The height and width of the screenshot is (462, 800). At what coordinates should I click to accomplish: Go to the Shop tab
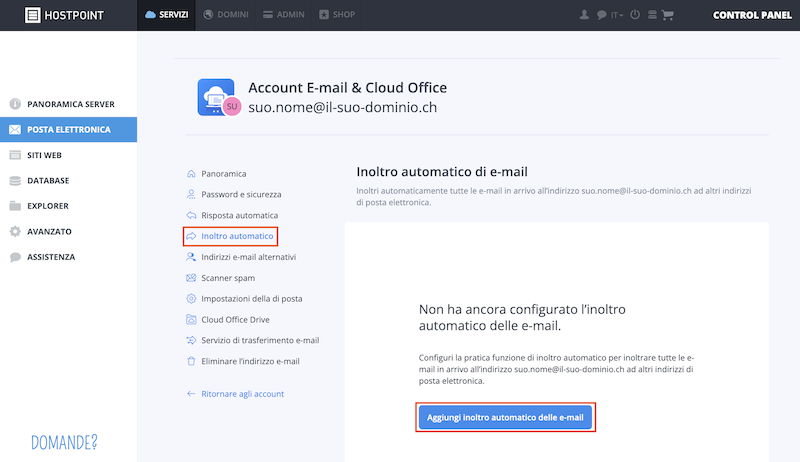337,15
